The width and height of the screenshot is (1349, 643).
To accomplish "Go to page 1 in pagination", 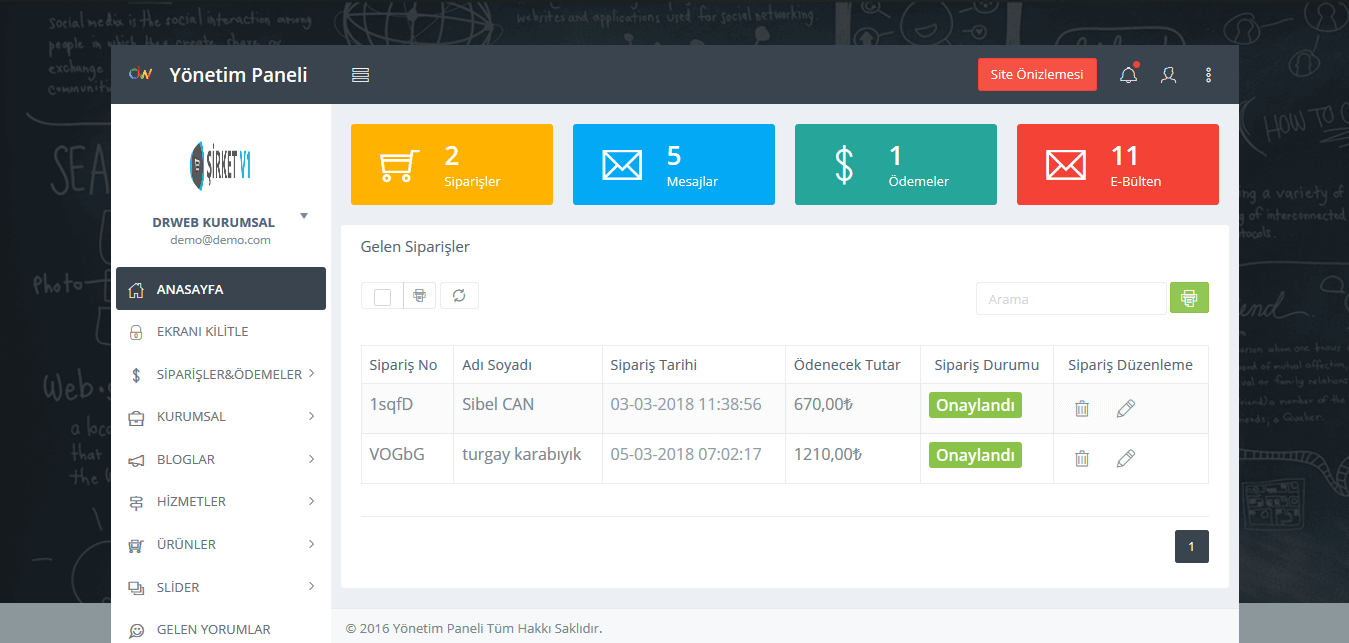I will pos(1191,547).
